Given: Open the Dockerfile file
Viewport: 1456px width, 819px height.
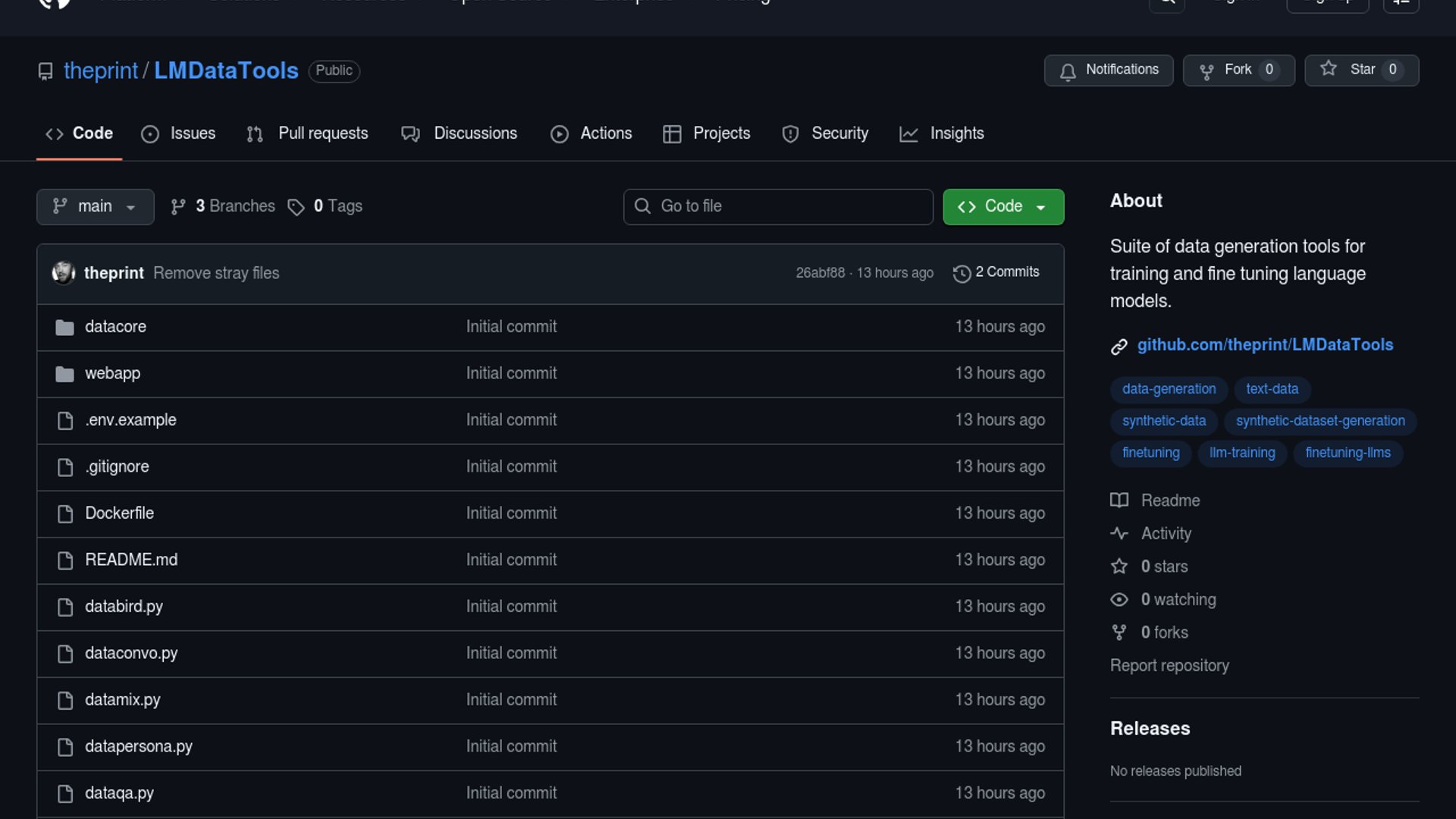Looking at the screenshot, I should coord(119,513).
